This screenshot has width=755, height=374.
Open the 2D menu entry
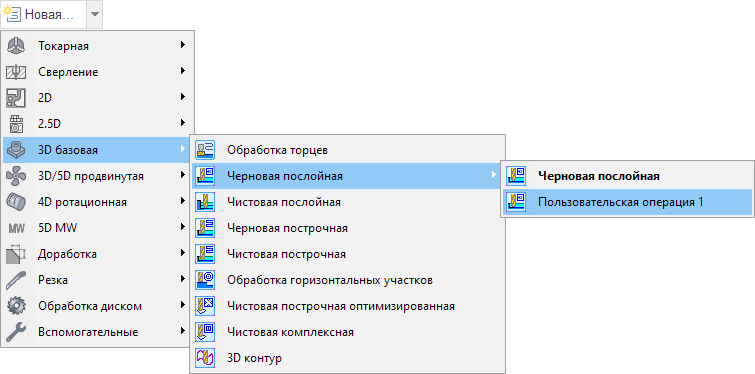98,98
